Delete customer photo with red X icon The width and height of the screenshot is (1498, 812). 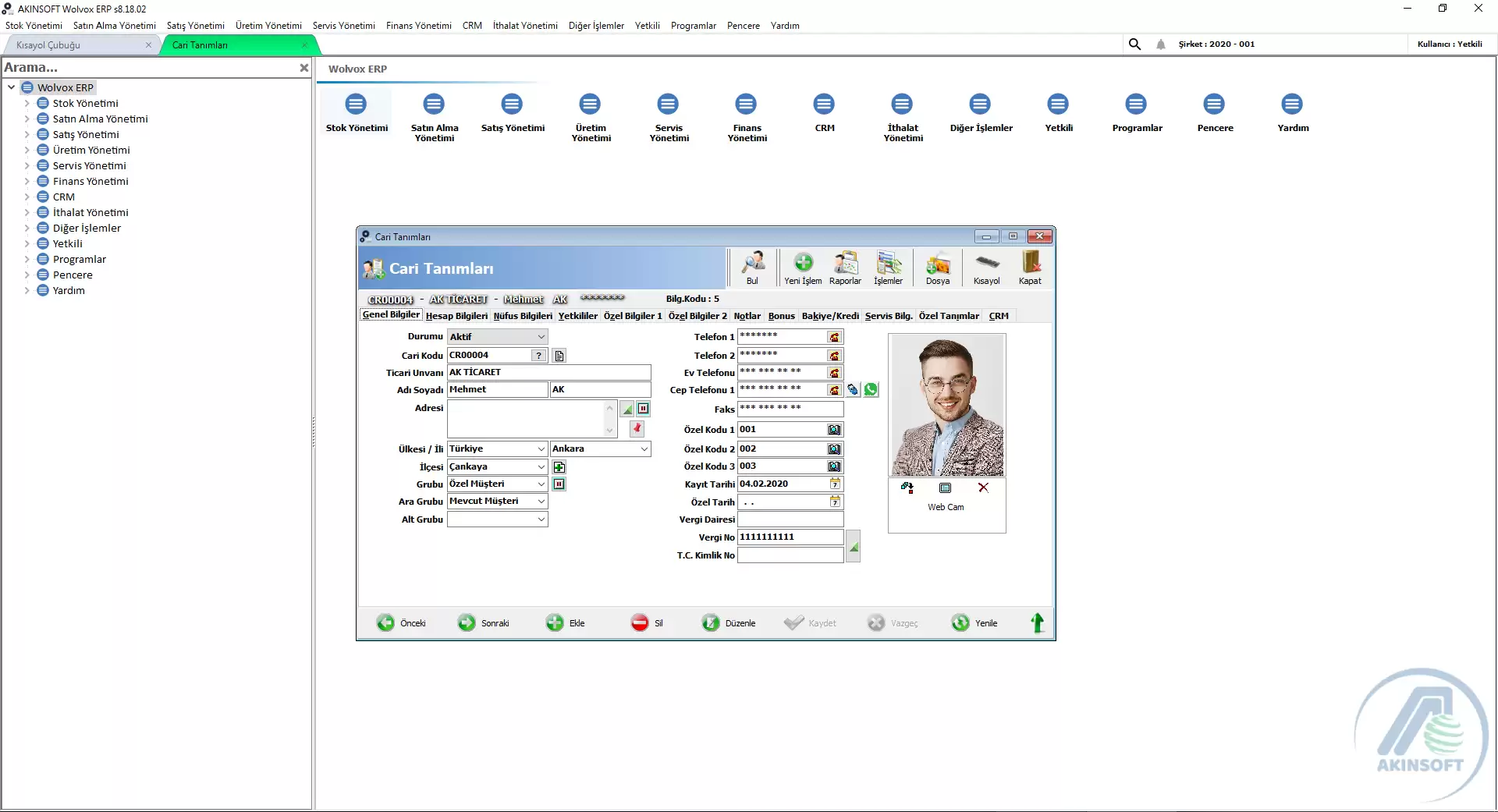tap(983, 488)
